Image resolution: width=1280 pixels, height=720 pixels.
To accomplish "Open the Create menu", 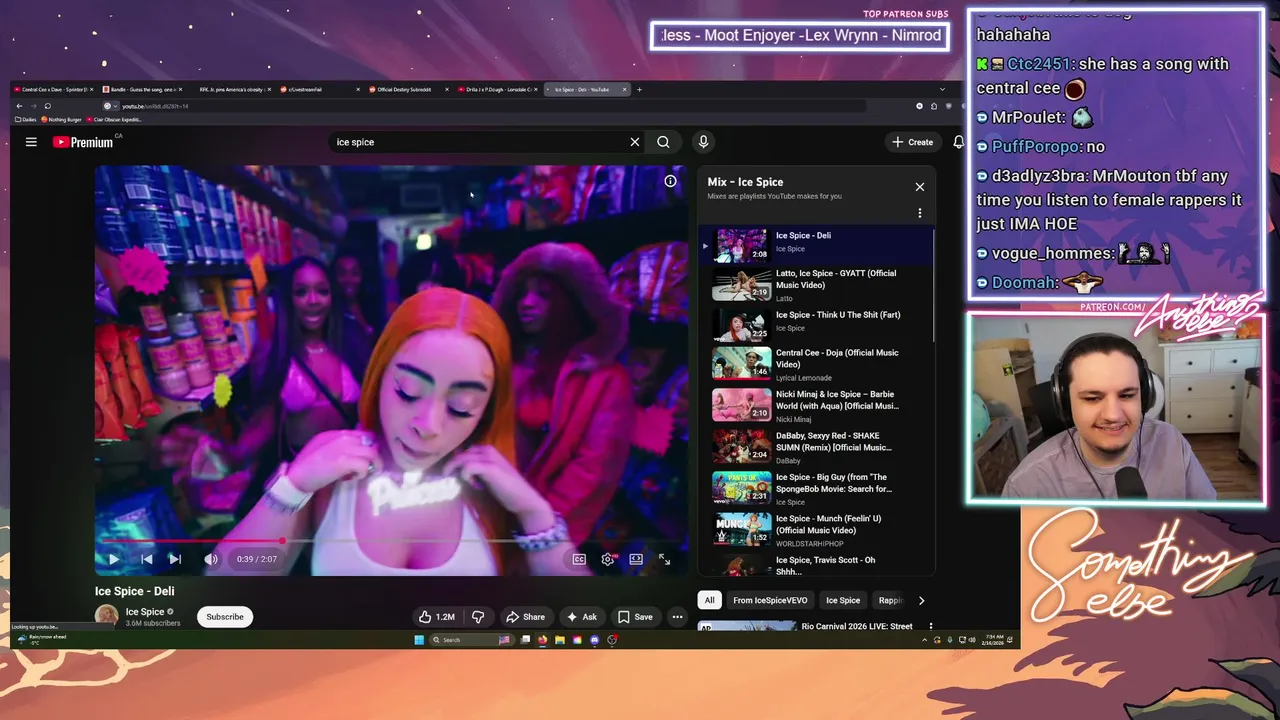I will [913, 142].
